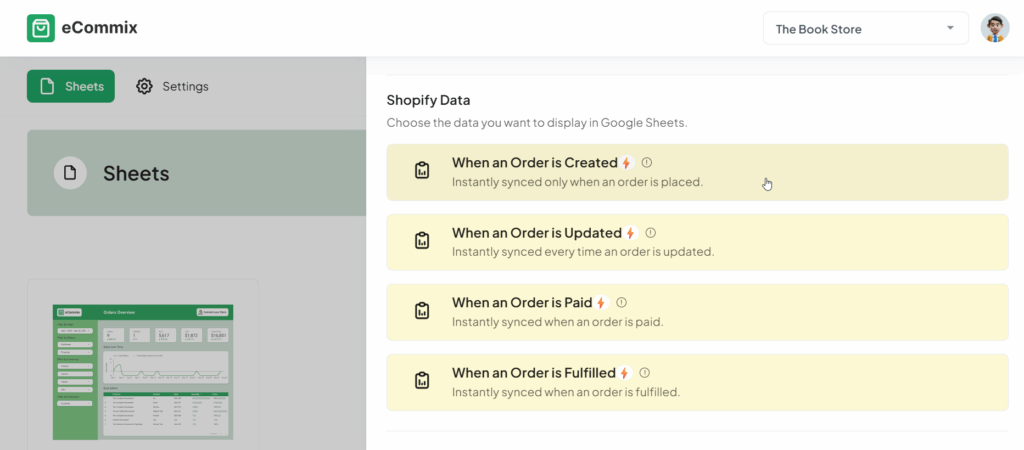Click the Settings gear icon

[x=144, y=86]
